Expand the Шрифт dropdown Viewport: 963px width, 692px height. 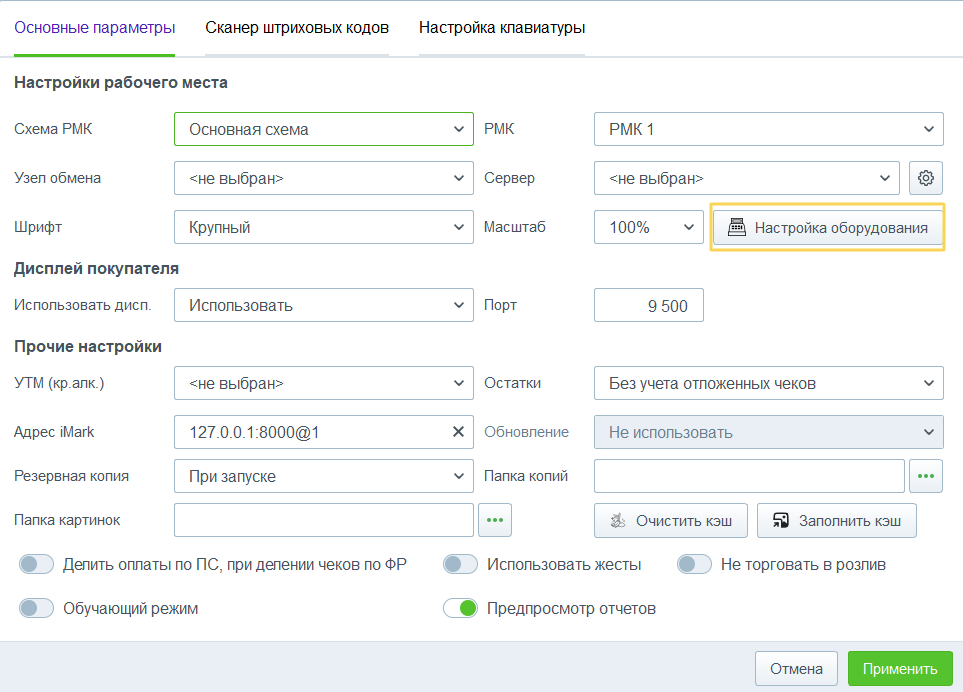(x=323, y=227)
